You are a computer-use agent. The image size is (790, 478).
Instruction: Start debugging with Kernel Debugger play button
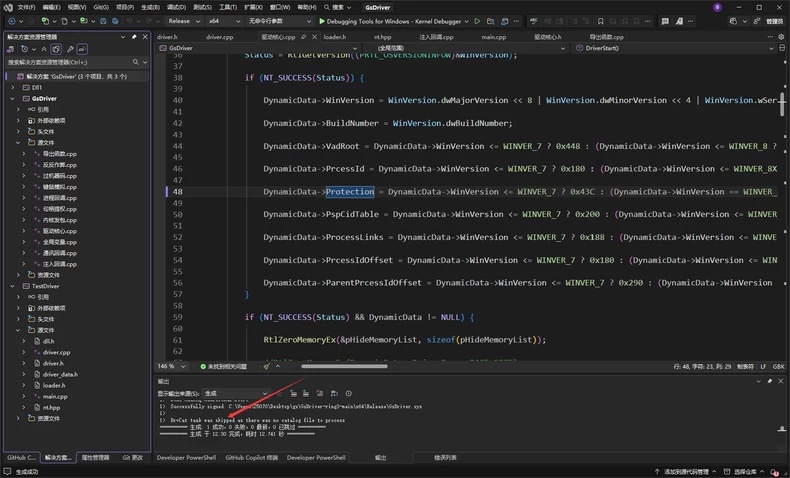(322, 21)
